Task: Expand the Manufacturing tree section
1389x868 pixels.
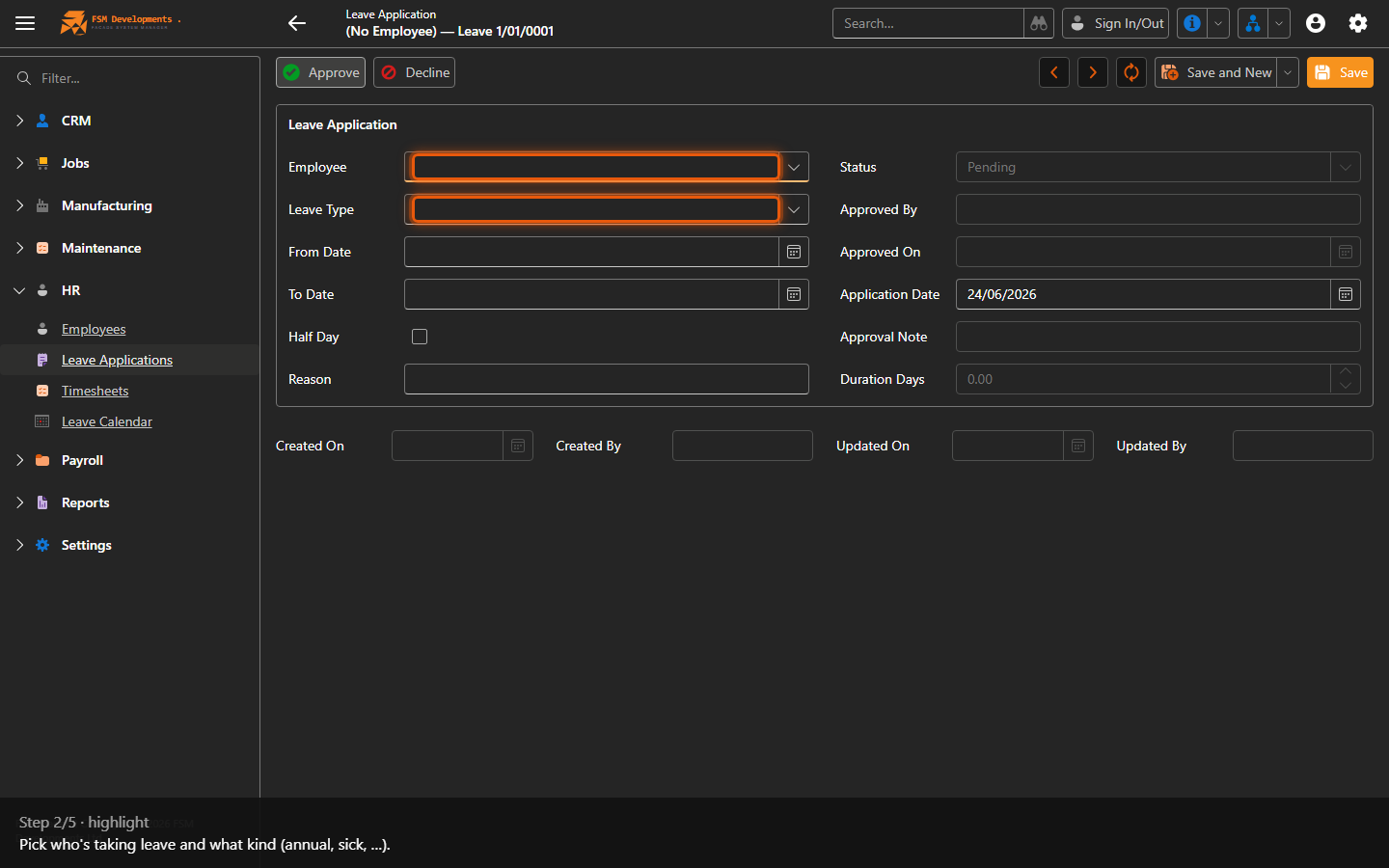Action: click(x=19, y=205)
